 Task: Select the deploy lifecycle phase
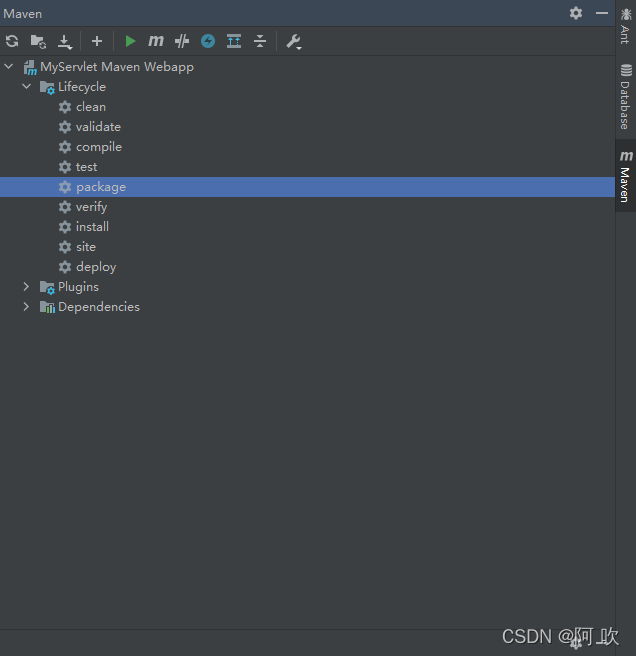(x=96, y=267)
